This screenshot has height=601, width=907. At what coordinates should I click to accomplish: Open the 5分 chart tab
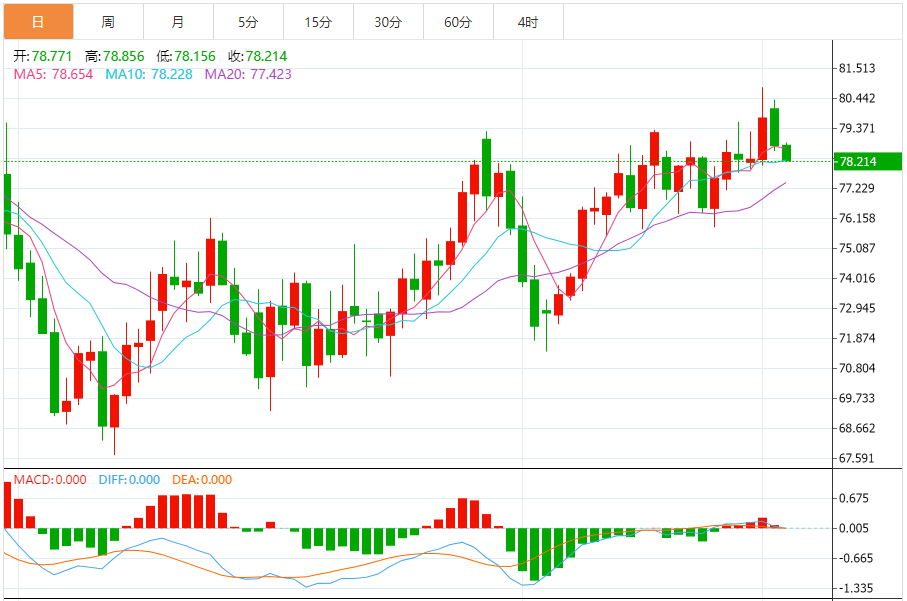249,22
